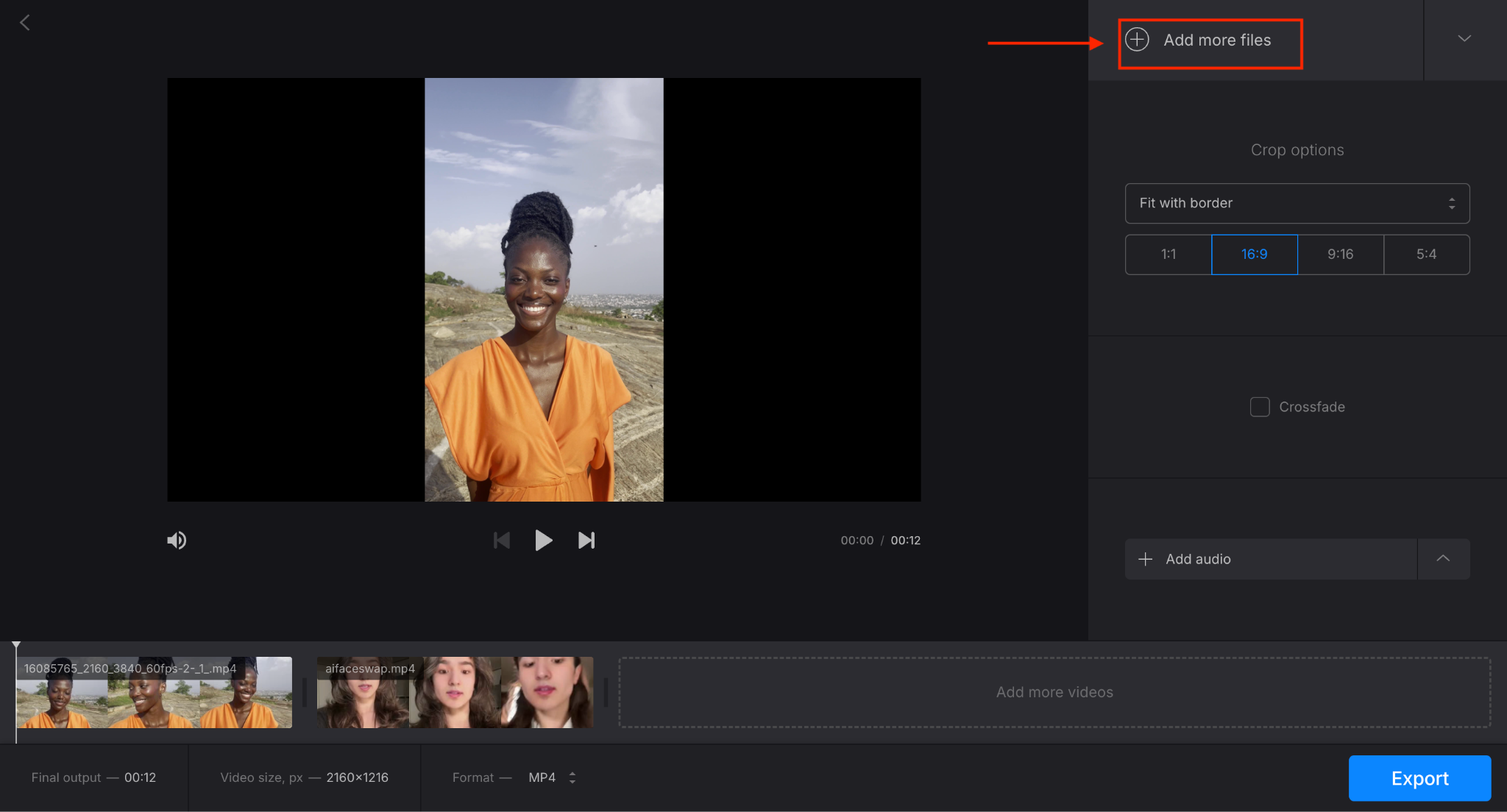
Task: Click the Add audio button
Action: [x=1271, y=559]
